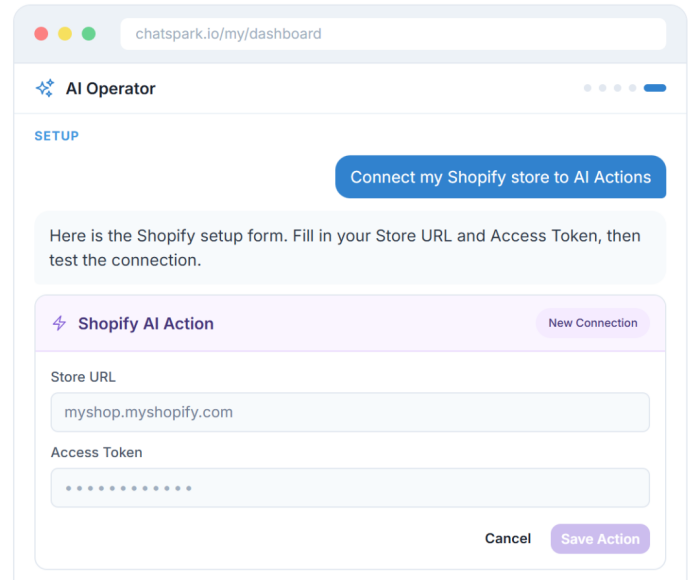Click the AI Operator sparkle icon

click(45, 88)
